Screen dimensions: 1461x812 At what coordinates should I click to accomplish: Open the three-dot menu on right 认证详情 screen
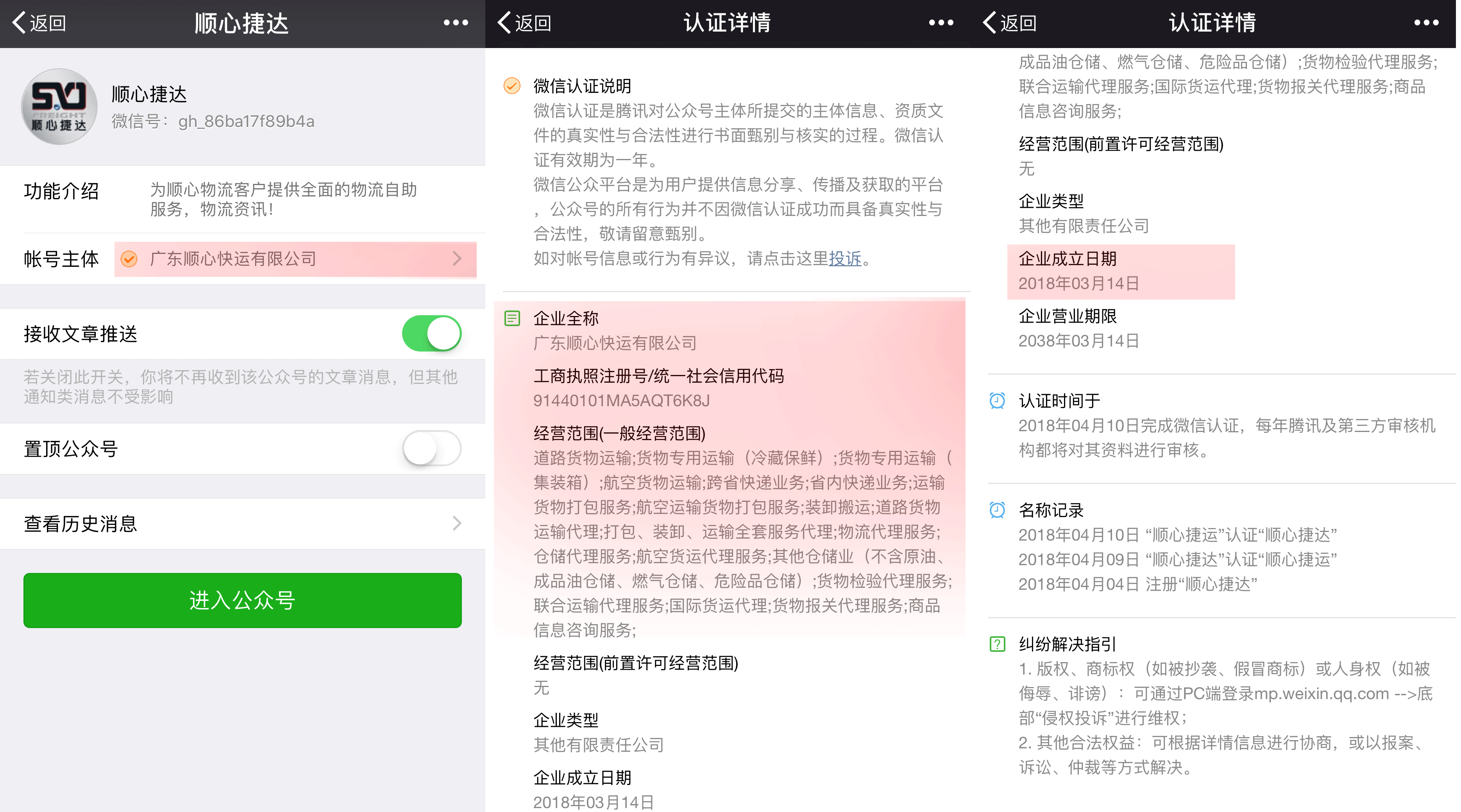tap(1426, 23)
